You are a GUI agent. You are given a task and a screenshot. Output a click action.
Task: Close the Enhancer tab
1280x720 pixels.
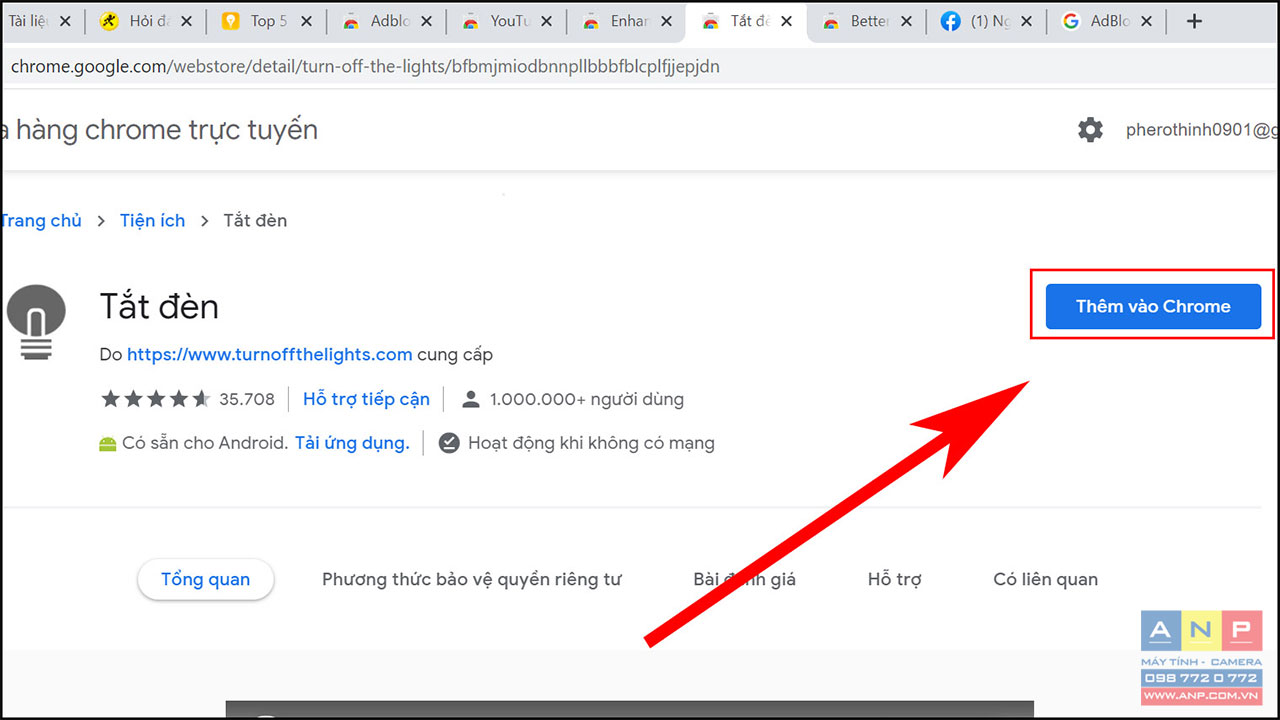tap(666, 21)
